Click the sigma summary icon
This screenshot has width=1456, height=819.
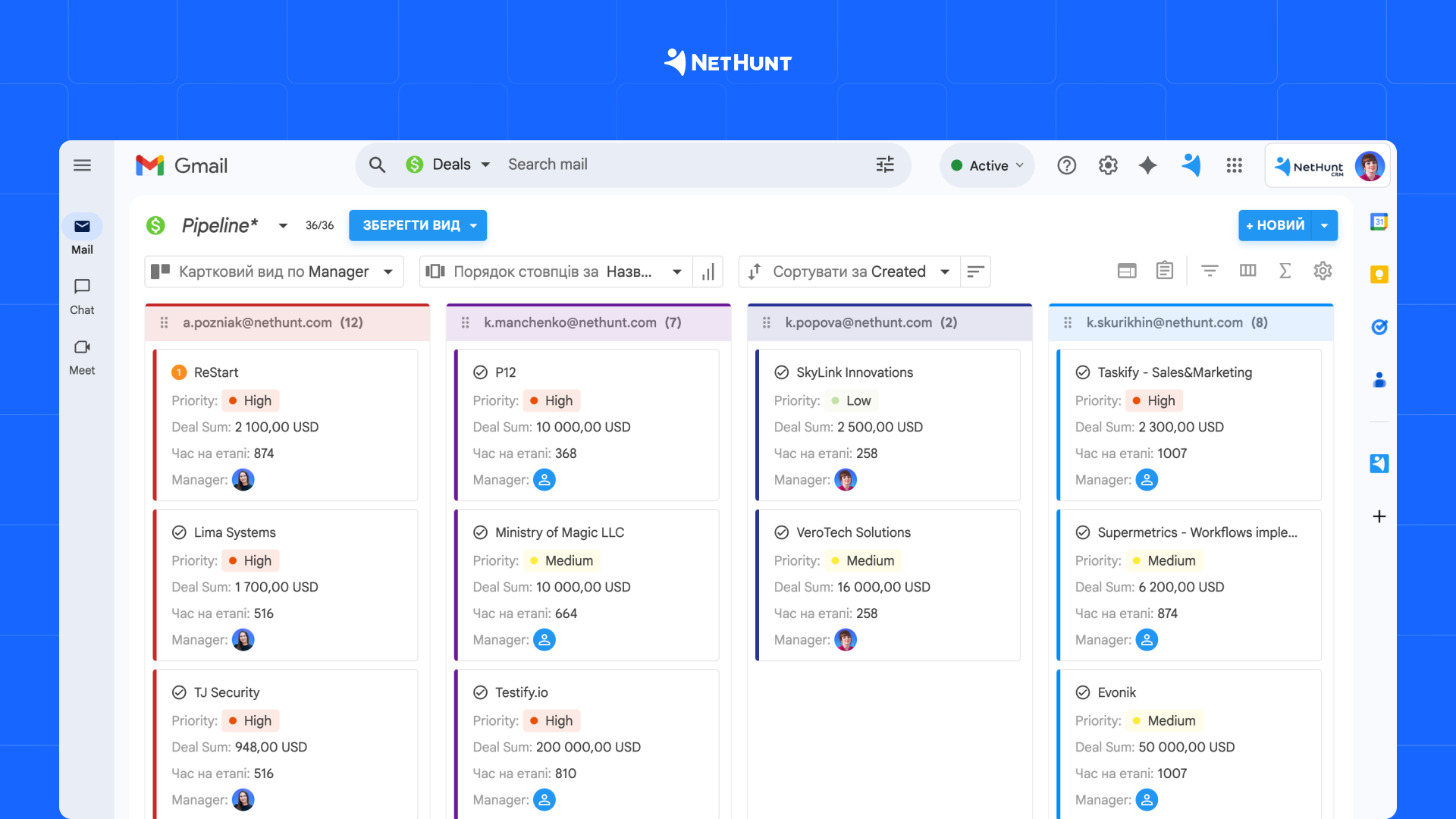pos(1285,271)
